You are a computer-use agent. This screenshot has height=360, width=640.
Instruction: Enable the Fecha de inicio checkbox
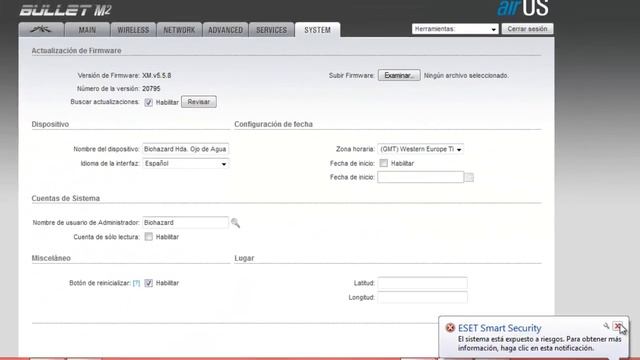click(384, 163)
